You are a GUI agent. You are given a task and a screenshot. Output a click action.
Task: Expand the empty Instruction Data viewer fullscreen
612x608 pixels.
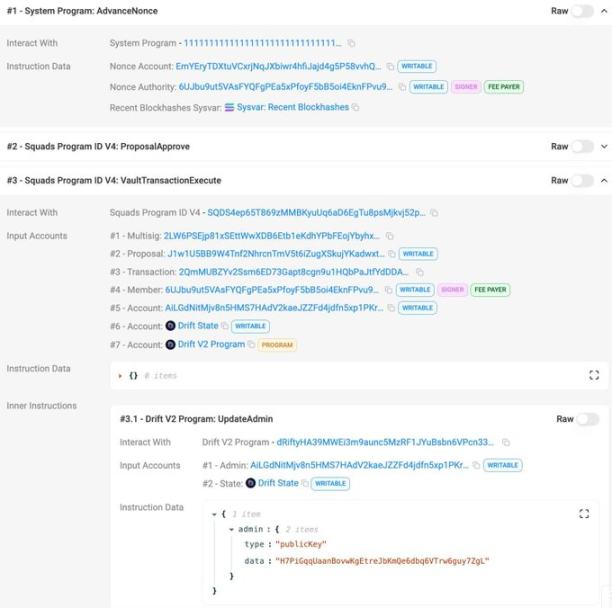594,375
